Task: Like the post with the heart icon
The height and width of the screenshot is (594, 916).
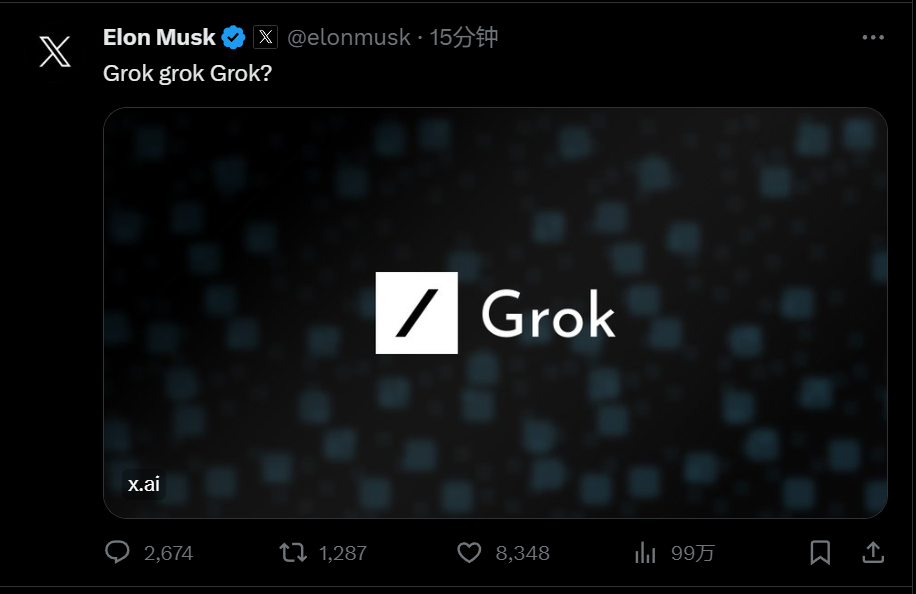Action: 469,553
